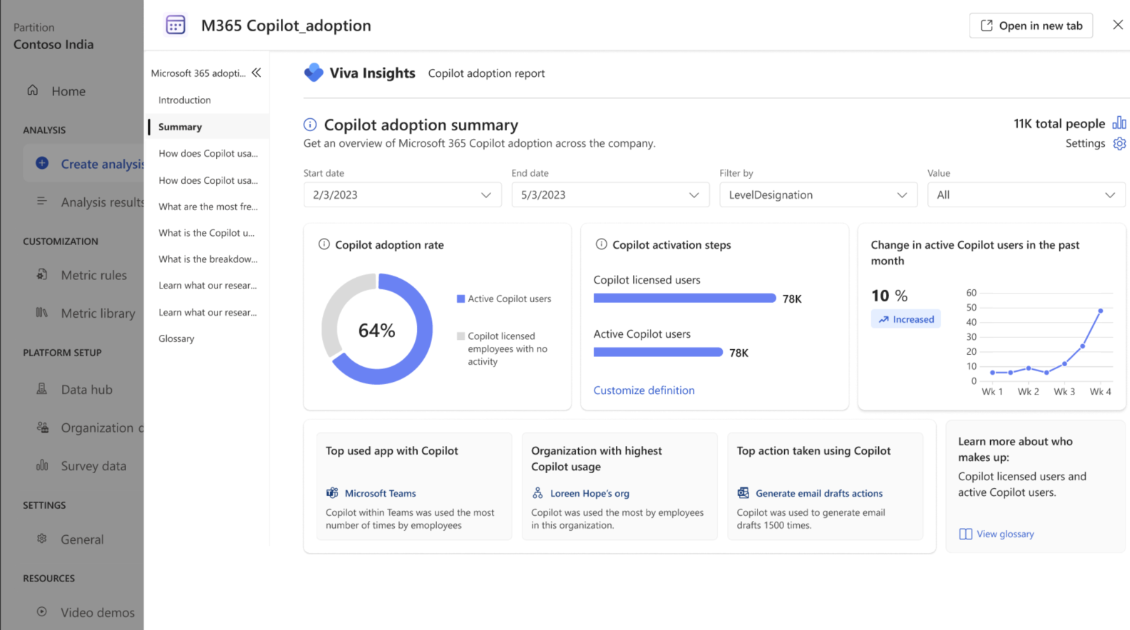Select Glossary in report navigation

(x=176, y=339)
